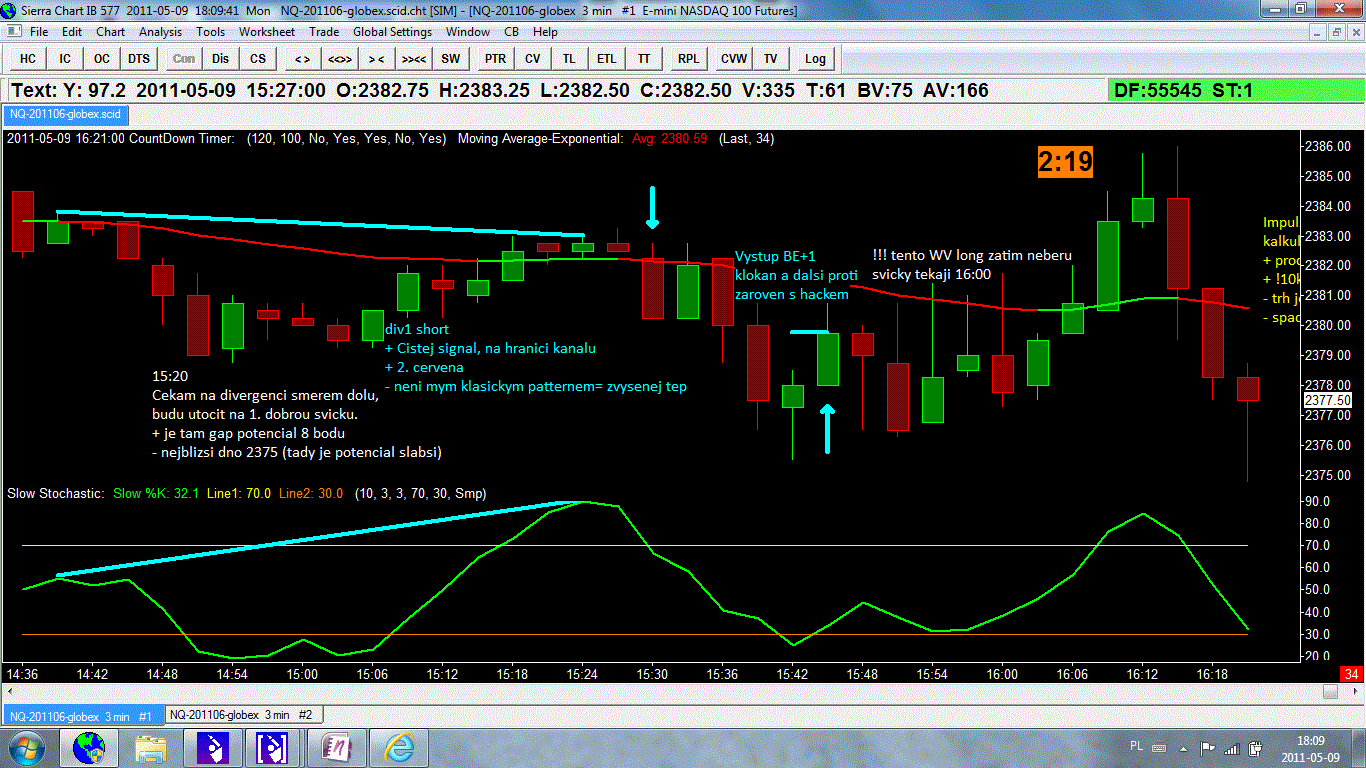Click the chart scrollbar left arrow

tap(10, 692)
